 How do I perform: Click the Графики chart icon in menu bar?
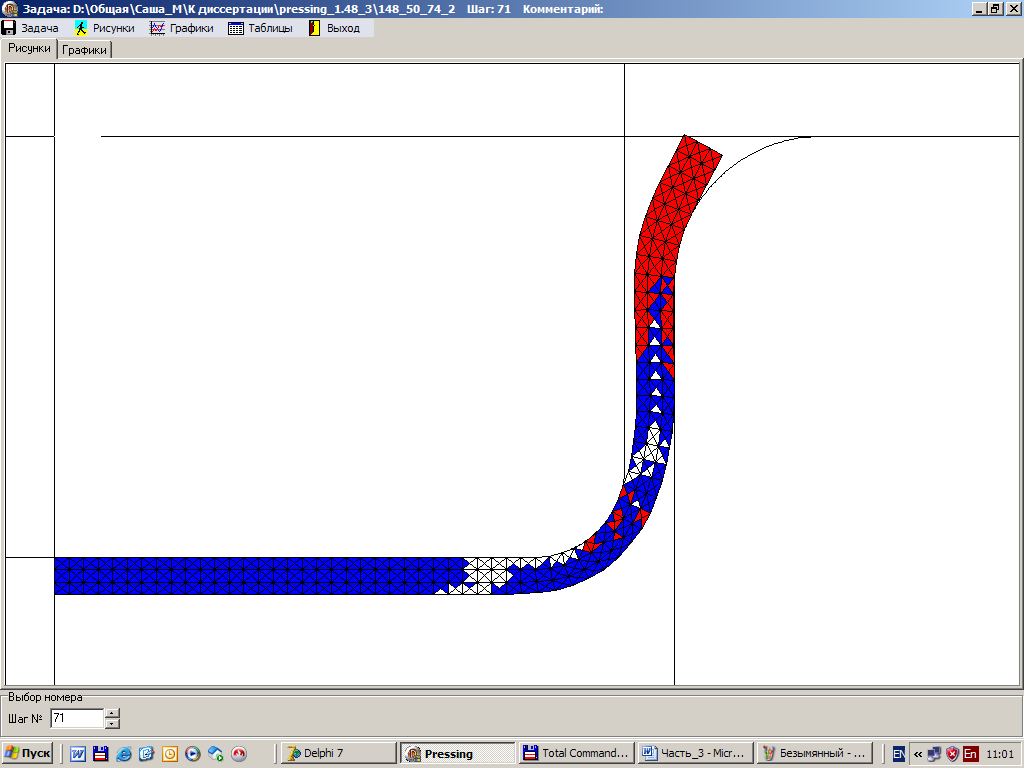click(157, 28)
